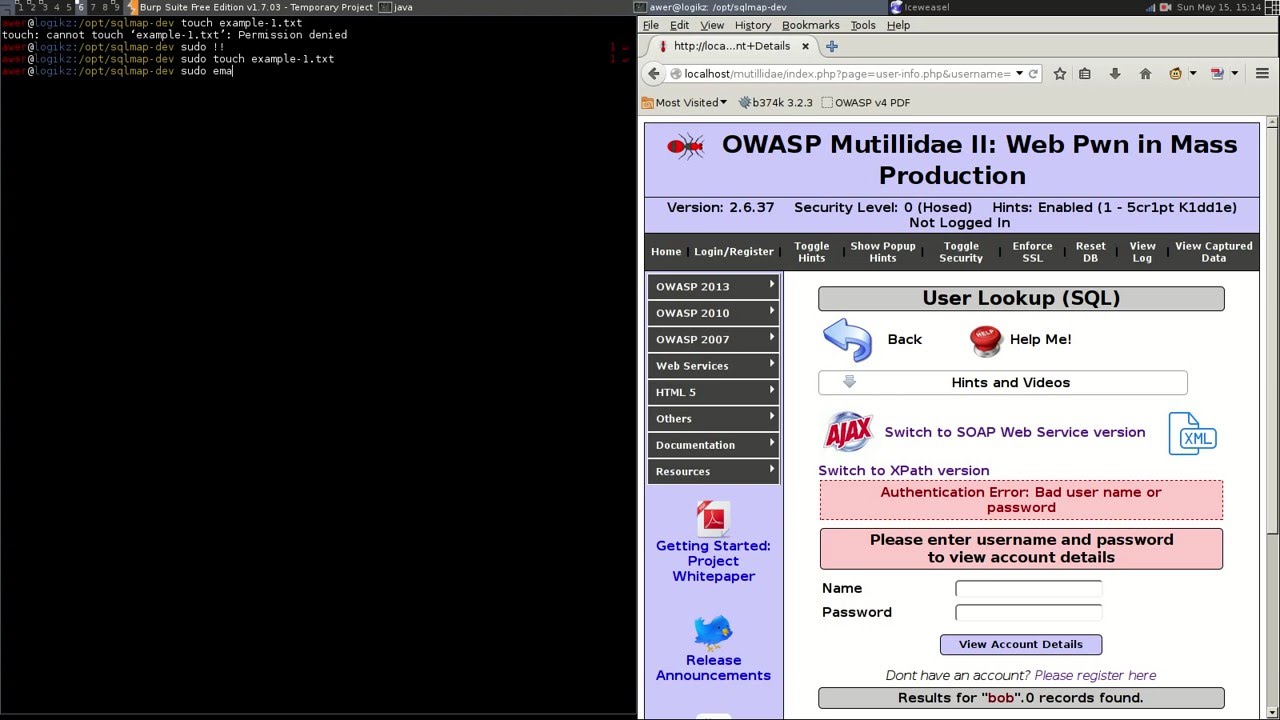Click the blue Back arrow icon on the page
1280x720 pixels.
pos(847,339)
